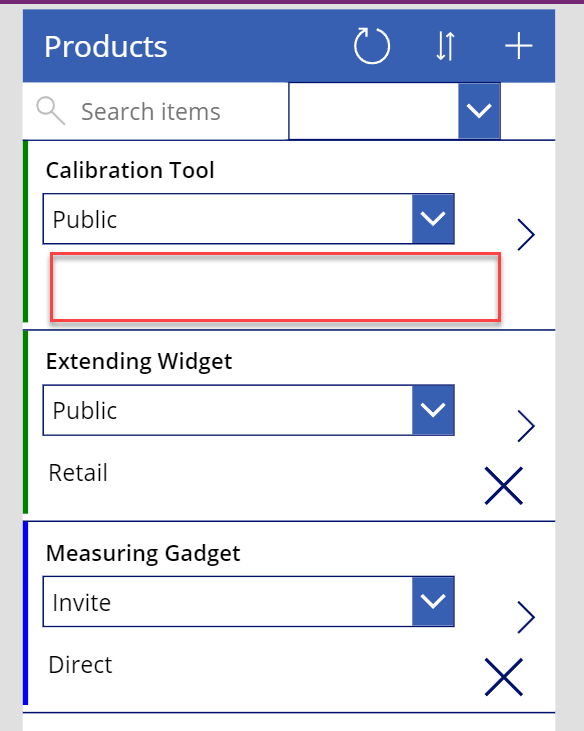
Task: Expand Calibration Tool's Public dropdown arrow
Action: (x=433, y=219)
